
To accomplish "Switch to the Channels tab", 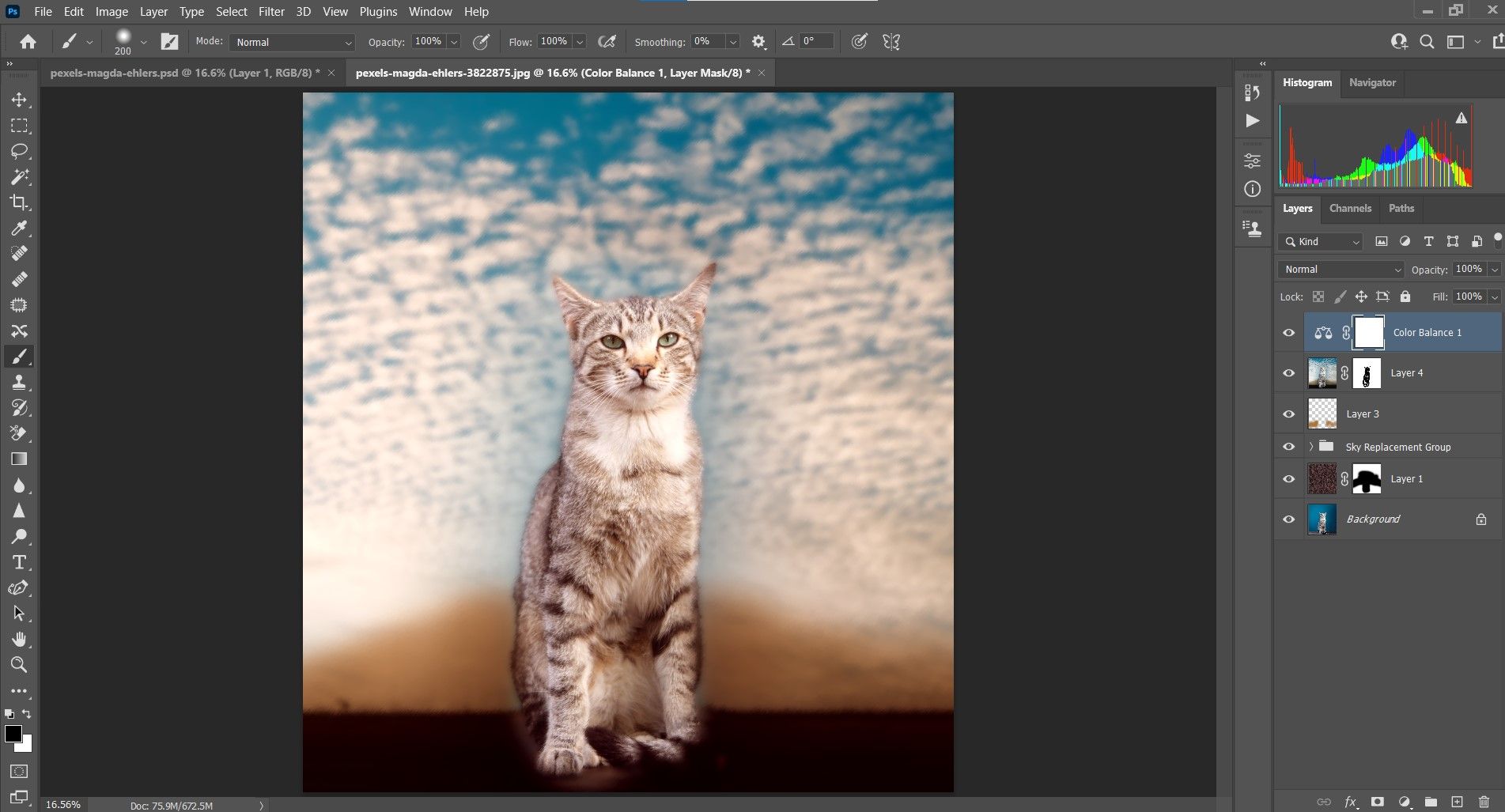I will tap(1349, 209).
